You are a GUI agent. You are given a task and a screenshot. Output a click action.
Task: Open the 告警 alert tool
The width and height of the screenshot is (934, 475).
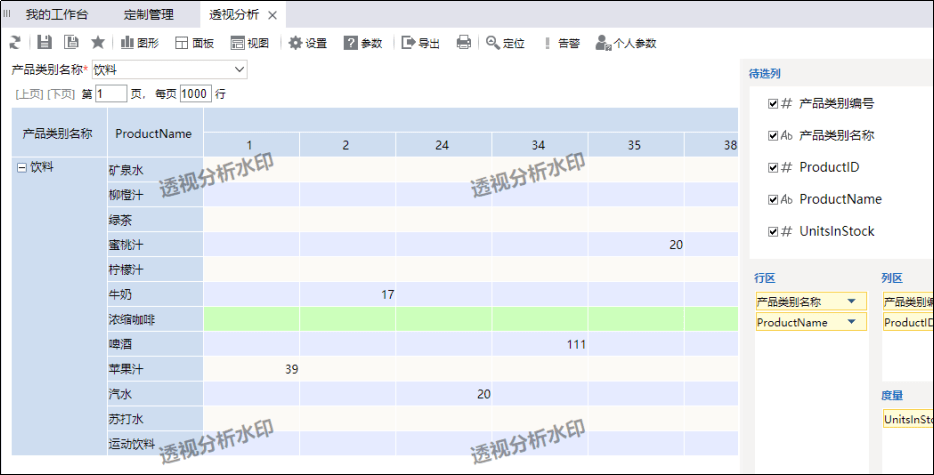(x=561, y=43)
